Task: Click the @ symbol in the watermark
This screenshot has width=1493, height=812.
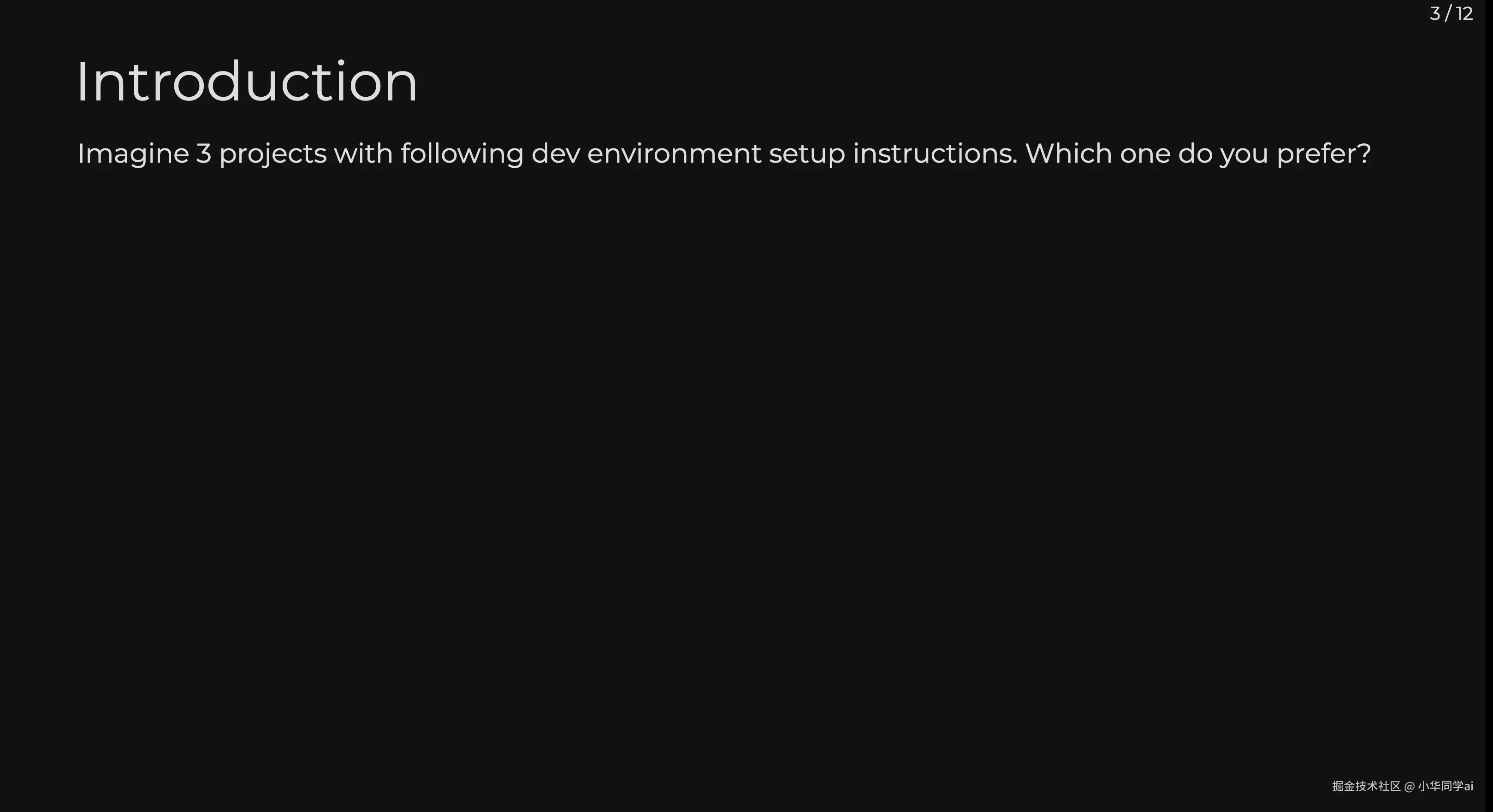Action: tap(1409, 787)
